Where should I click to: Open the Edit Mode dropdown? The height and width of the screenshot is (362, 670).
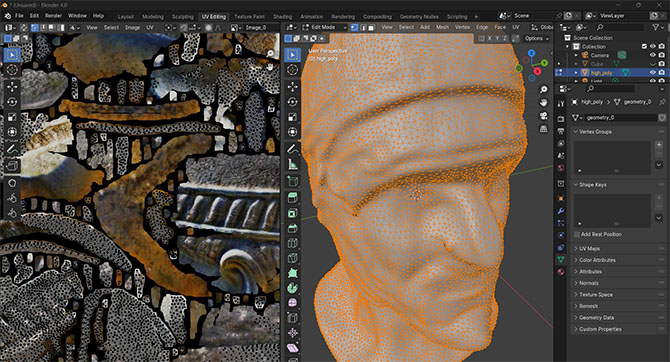pos(325,27)
